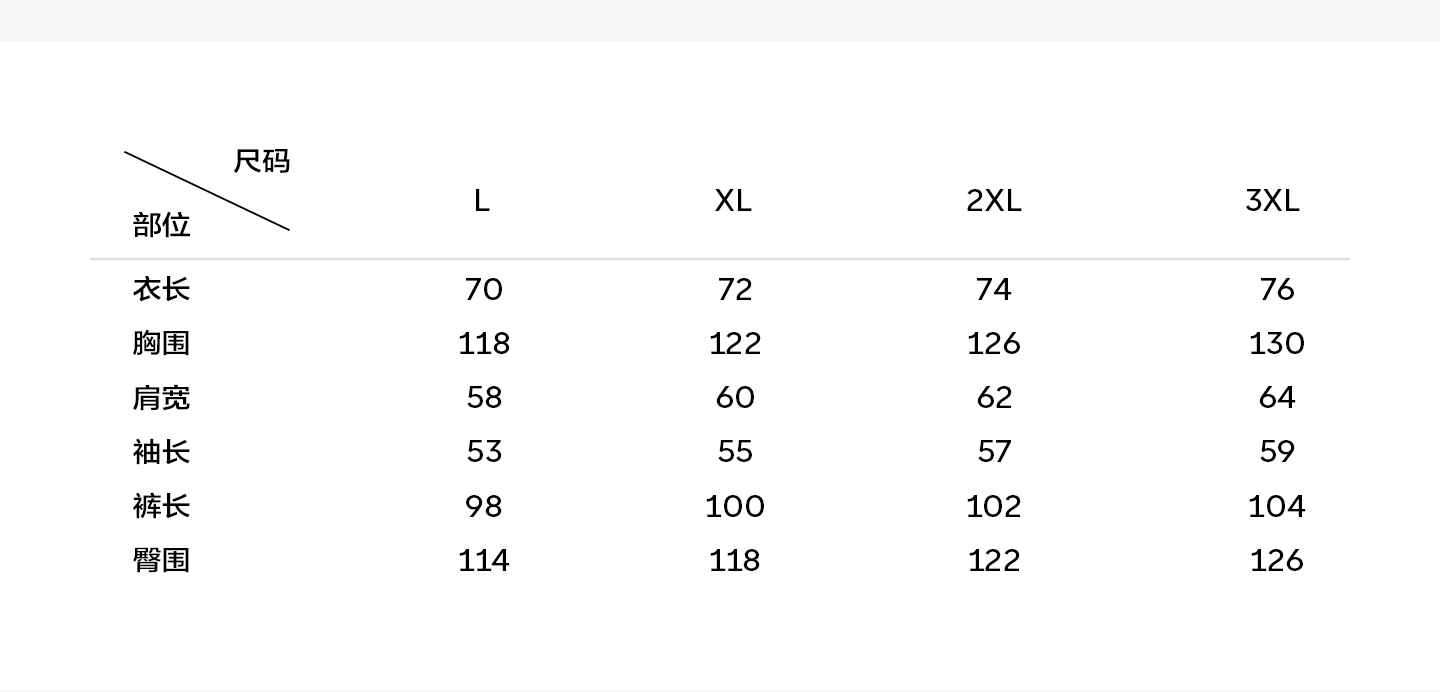Select the XL size column header
The height and width of the screenshot is (692, 1440).
[x=733, y=201]
